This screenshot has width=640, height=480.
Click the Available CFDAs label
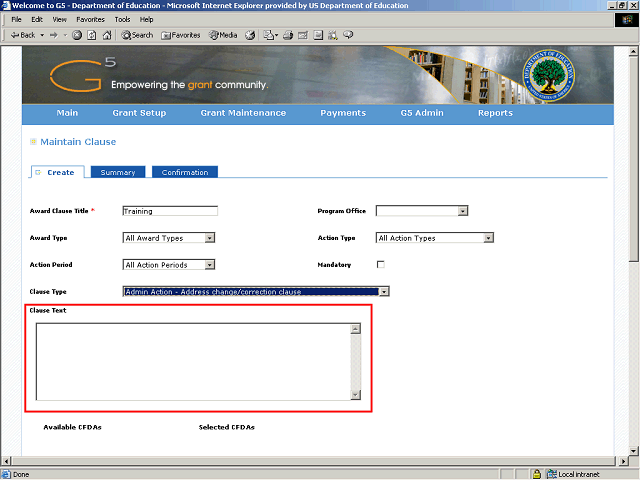(x=73, y=427)
